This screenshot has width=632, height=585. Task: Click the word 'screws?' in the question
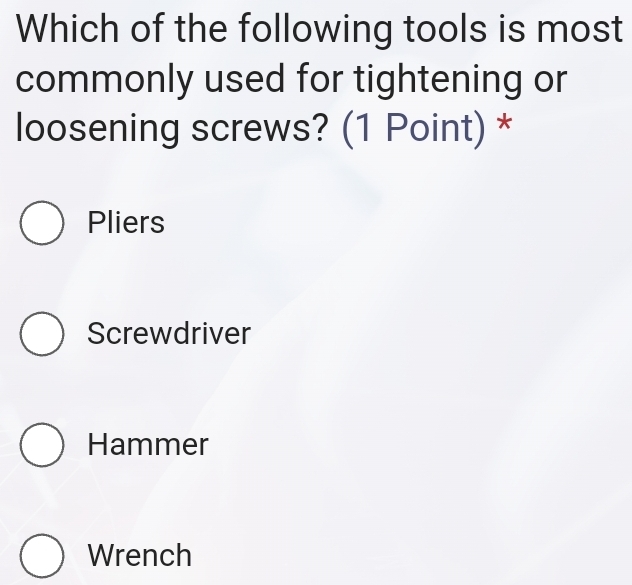[258, 128]
